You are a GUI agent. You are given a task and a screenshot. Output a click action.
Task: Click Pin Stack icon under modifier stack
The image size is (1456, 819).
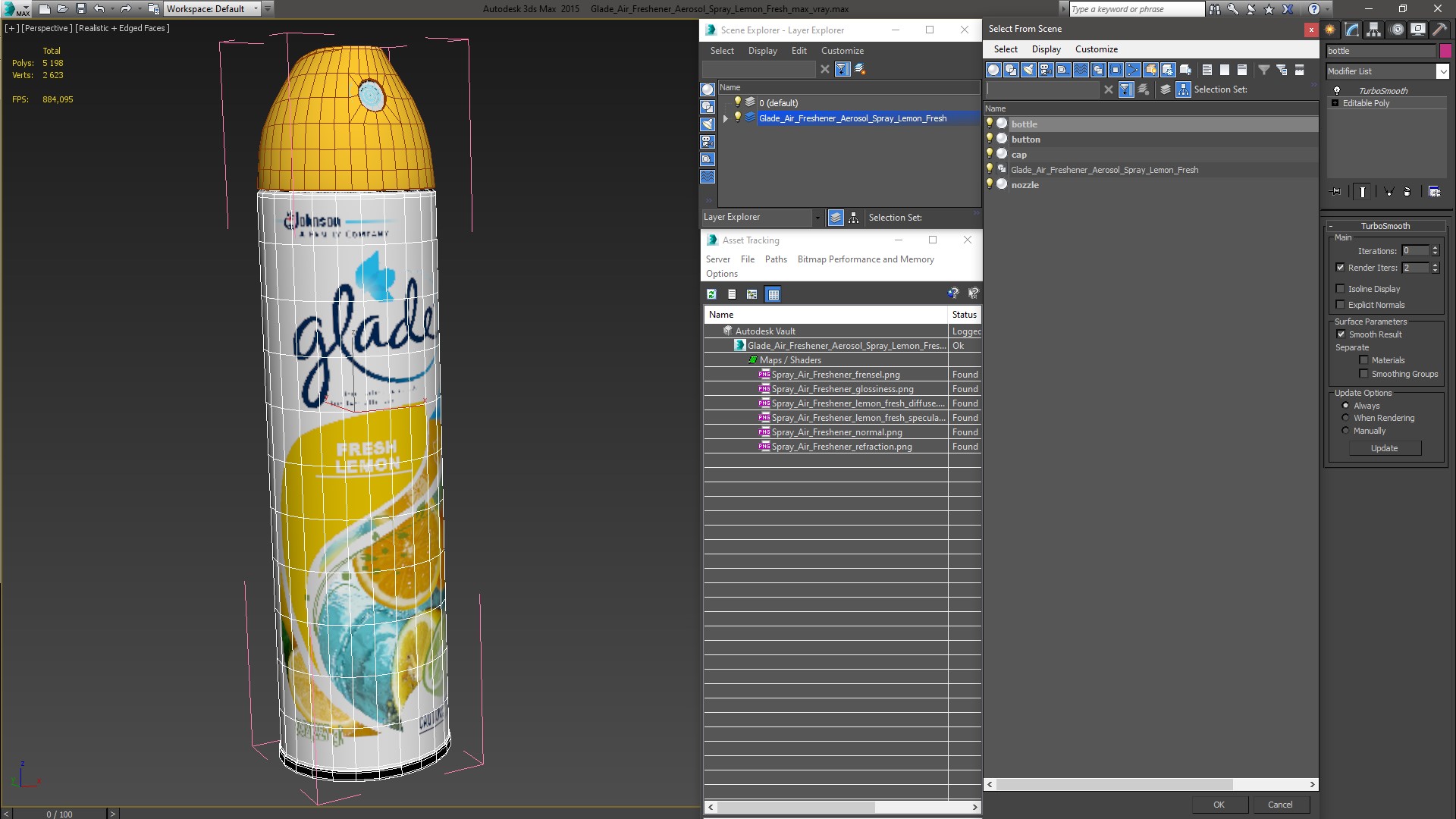click(1336, 192)
